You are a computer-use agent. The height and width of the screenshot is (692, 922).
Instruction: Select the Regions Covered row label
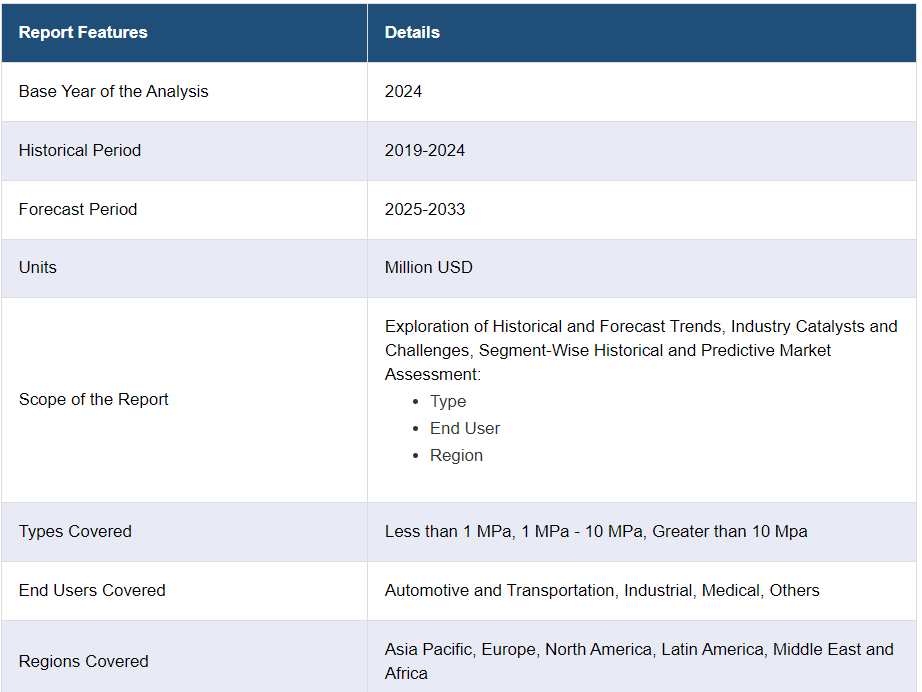point(84,661)
